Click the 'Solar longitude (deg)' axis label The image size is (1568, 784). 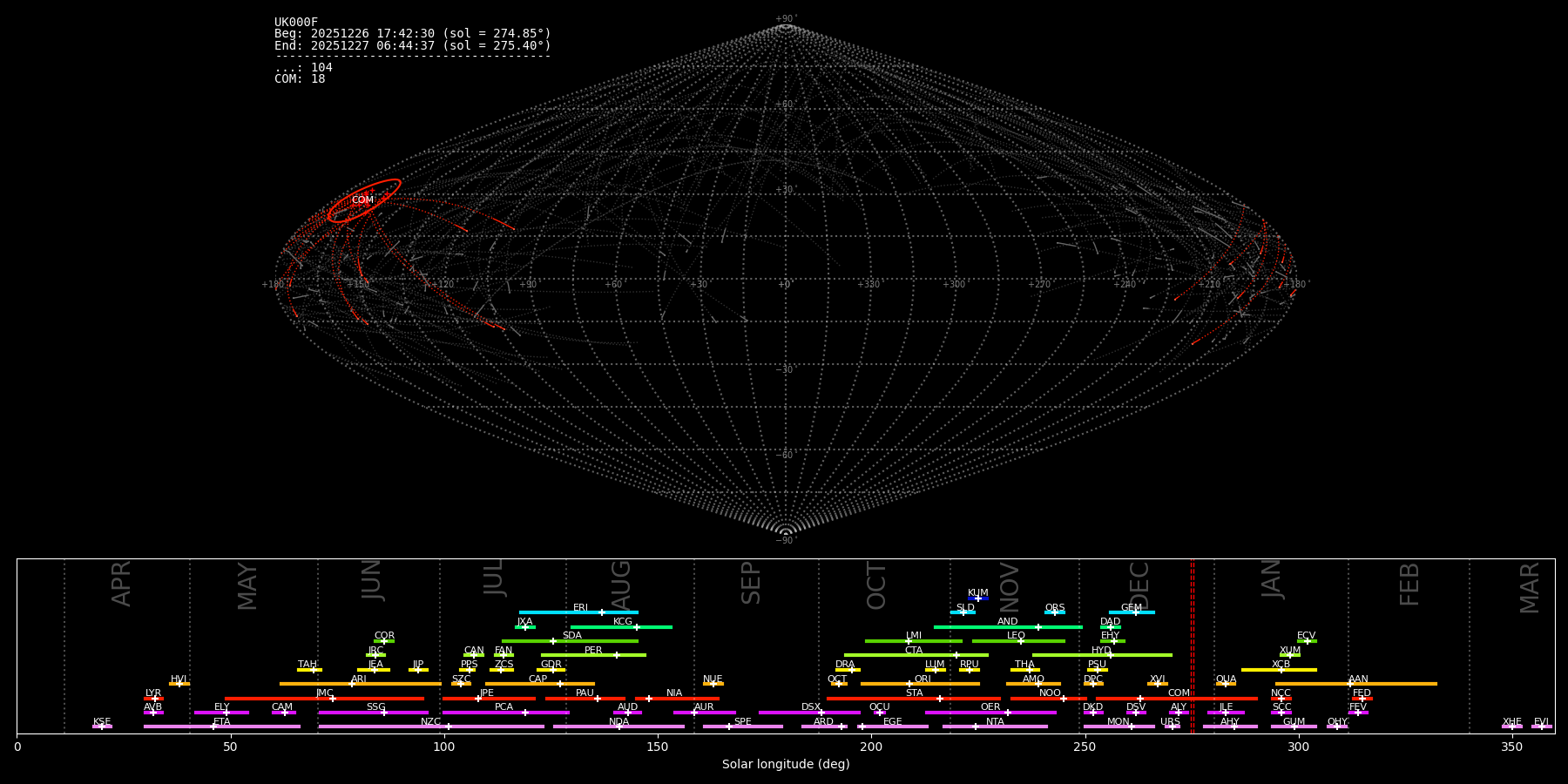coord(786,765)
